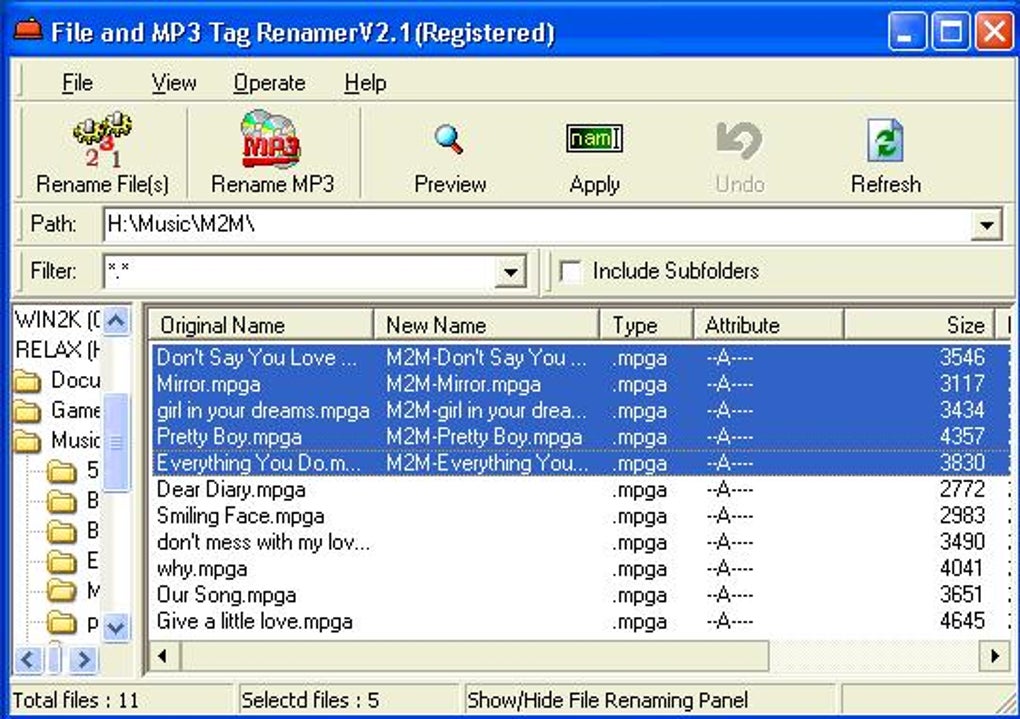Screen dimensions: 1020x719
Task: Open the Help menu
Action: tap(364, 83)
